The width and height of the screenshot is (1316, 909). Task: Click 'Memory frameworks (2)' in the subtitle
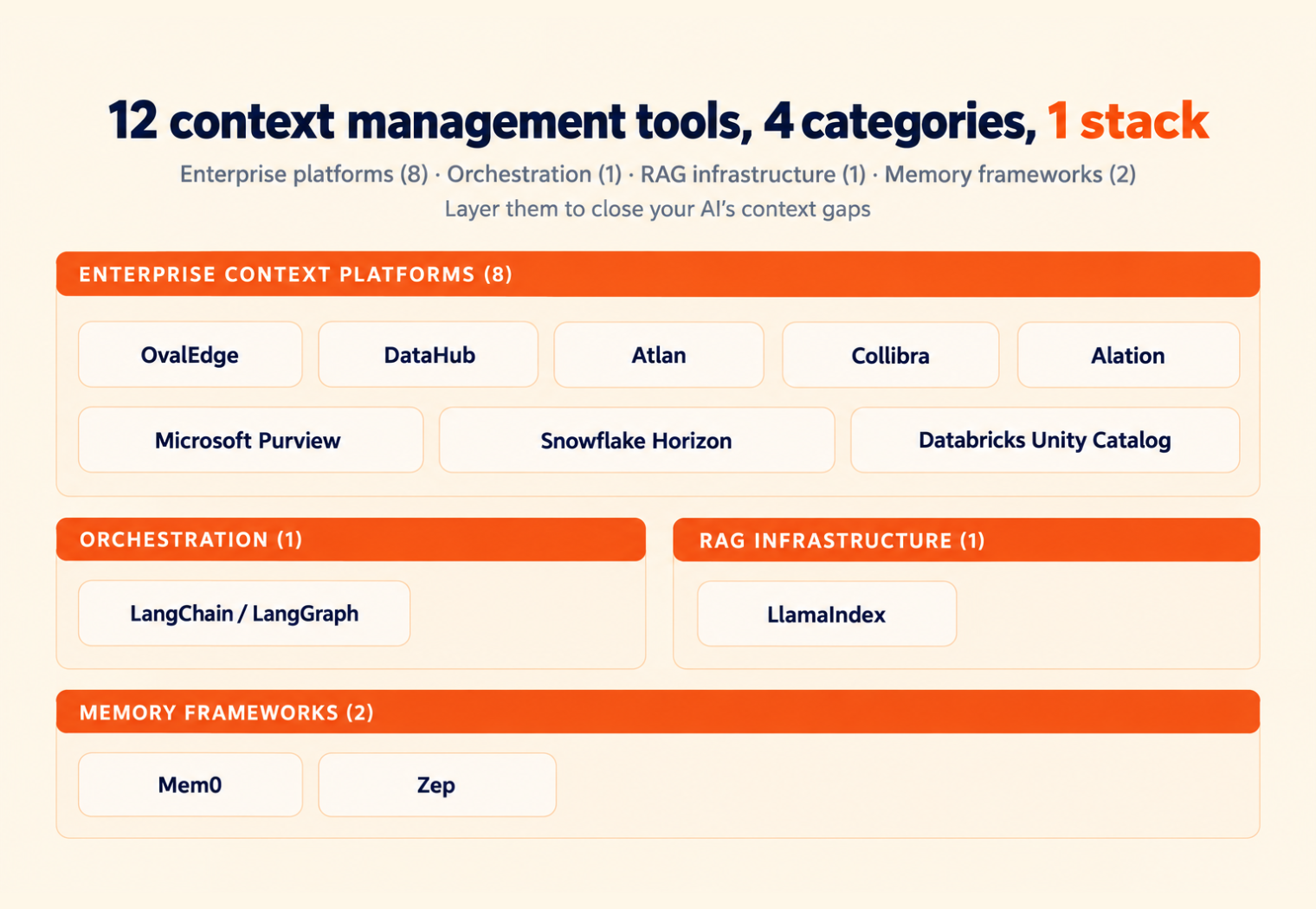[x=1010, y=174]
